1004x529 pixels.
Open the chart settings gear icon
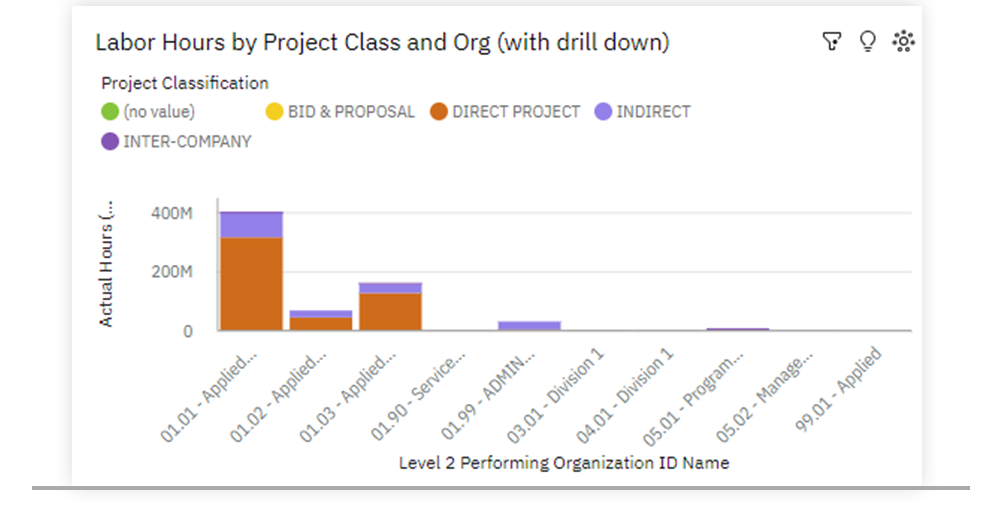(904, 41)
